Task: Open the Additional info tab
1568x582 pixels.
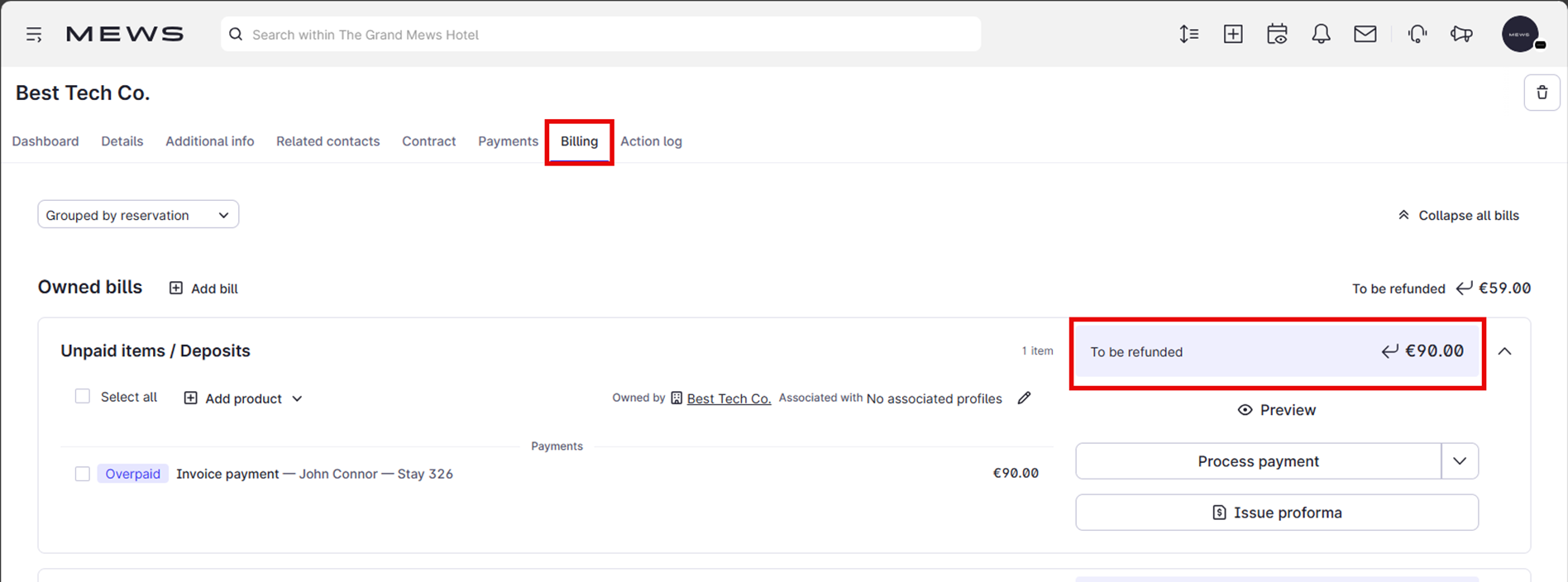Action: click(210, 141)
